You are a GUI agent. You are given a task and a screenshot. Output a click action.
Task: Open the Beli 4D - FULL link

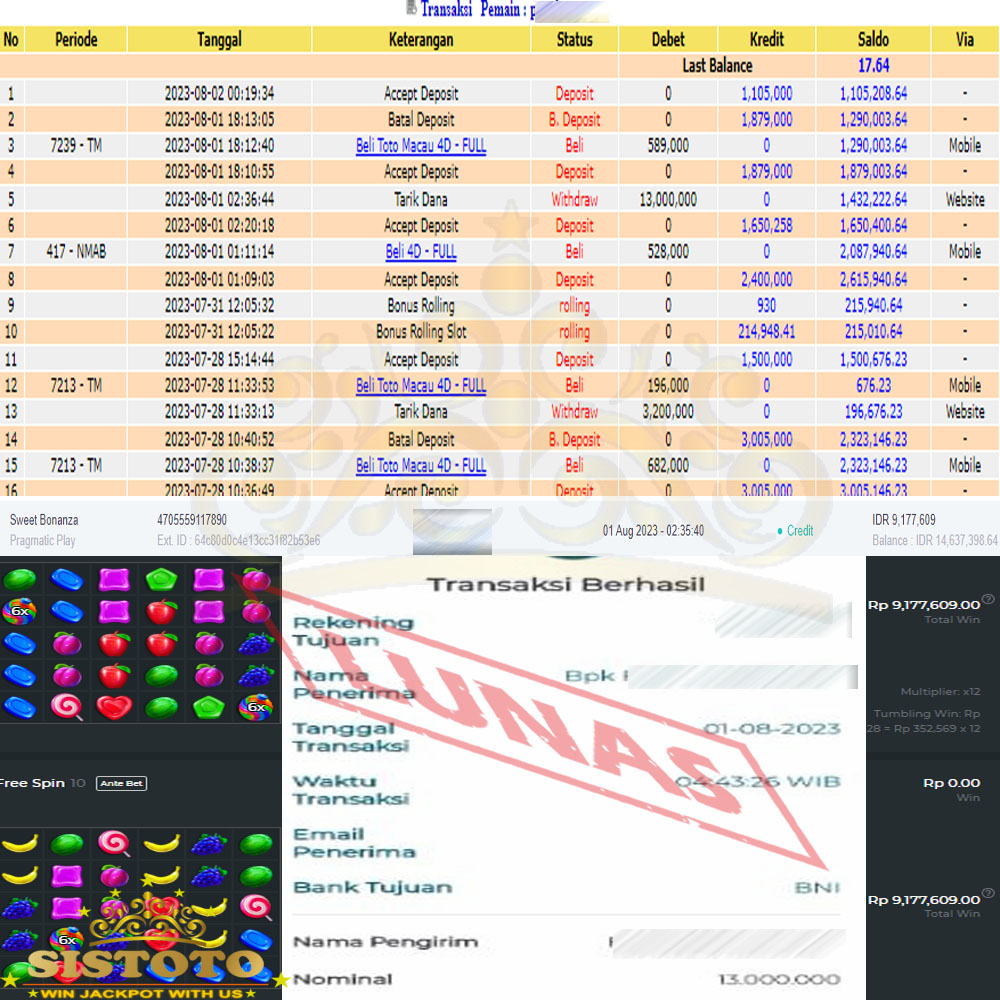point(421,252)
